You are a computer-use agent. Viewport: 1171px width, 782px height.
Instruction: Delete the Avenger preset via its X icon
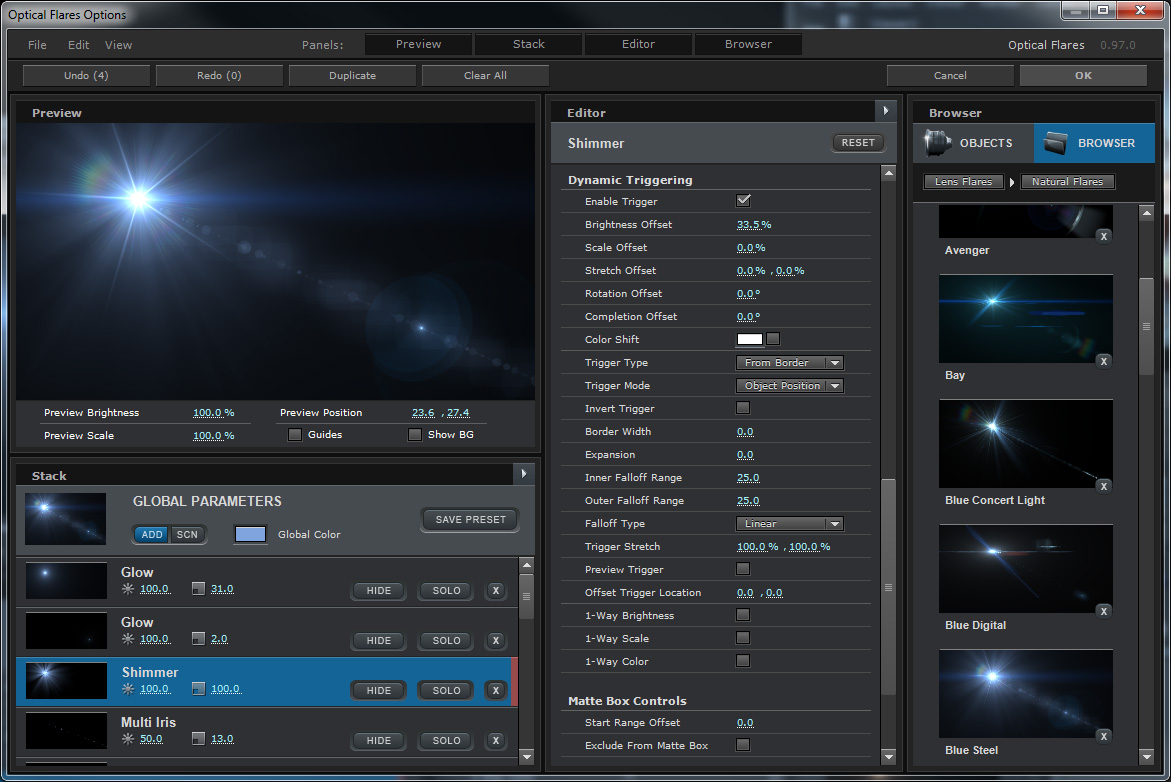(1102, 236)
